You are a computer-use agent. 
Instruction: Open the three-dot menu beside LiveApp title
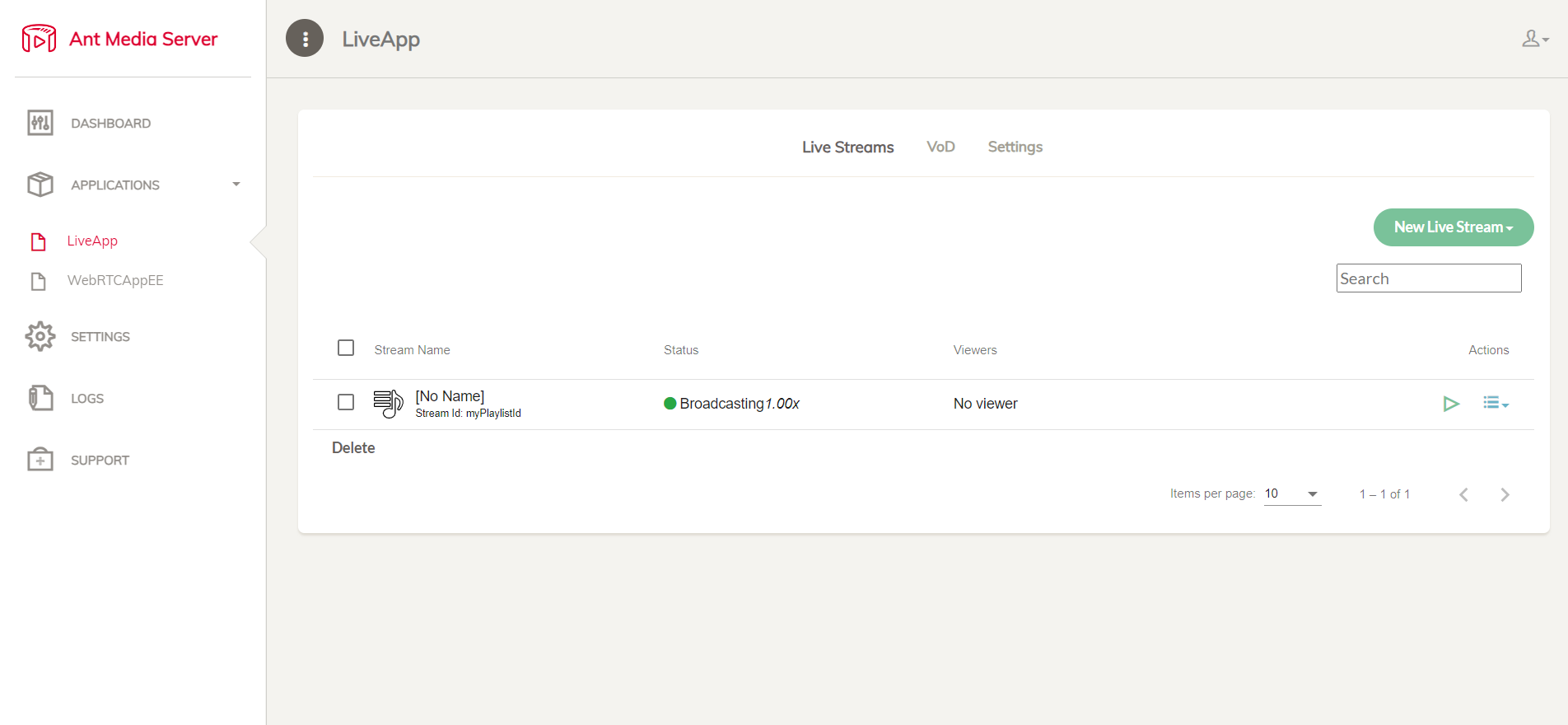pyautogui.click(x=305, y=38)
